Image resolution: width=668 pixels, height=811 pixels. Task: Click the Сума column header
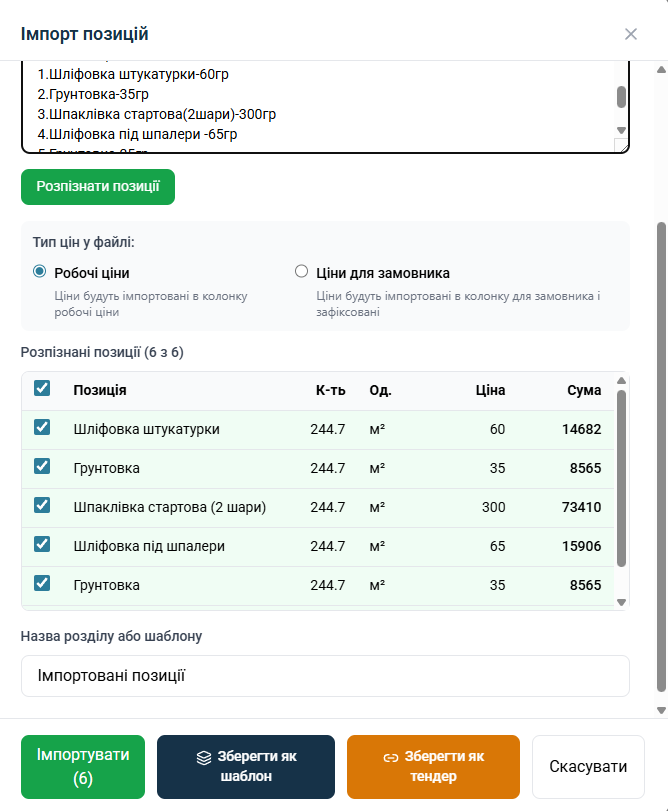tap(584, 390)
